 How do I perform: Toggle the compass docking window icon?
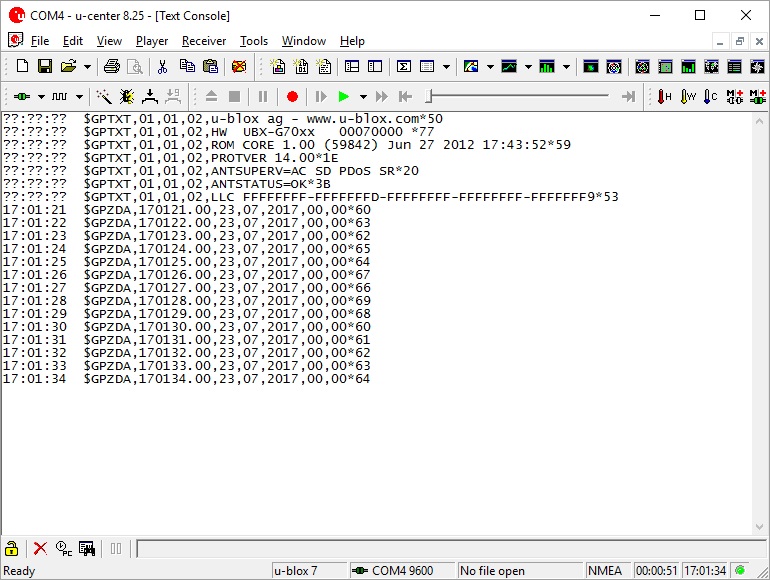coord(758,66)
